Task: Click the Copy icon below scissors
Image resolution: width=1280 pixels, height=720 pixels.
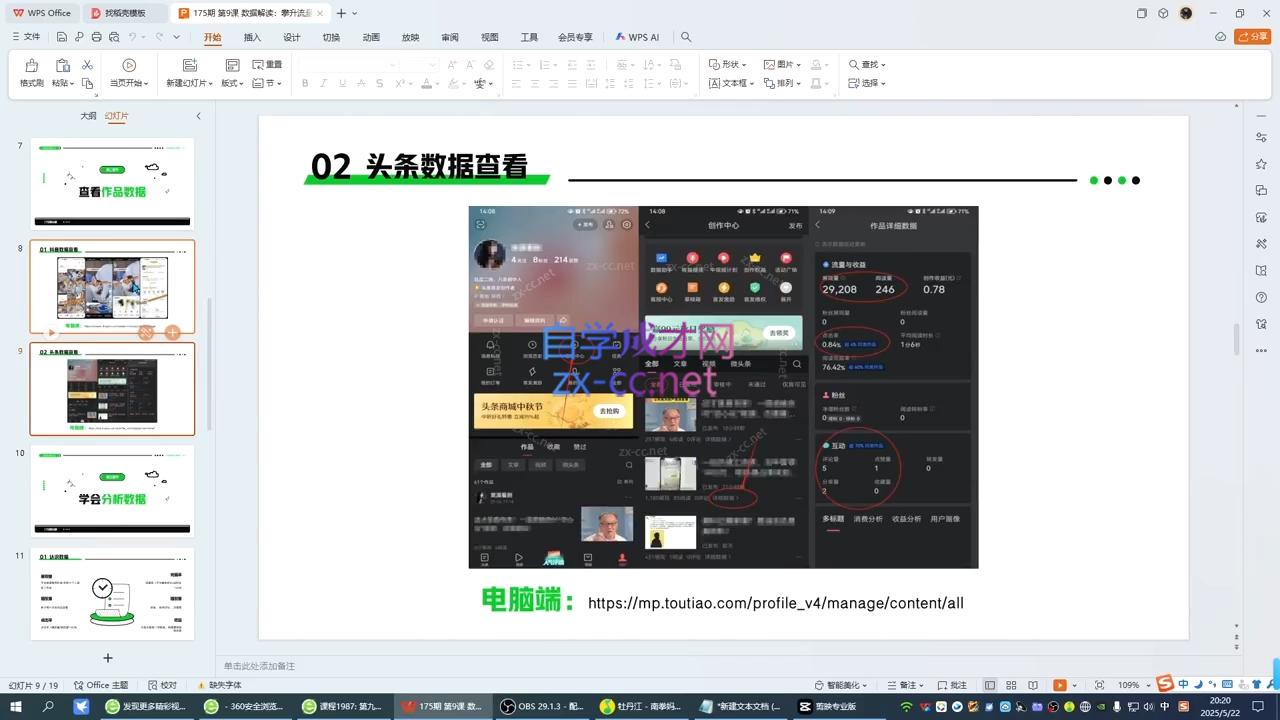Action: coord(87,84)
